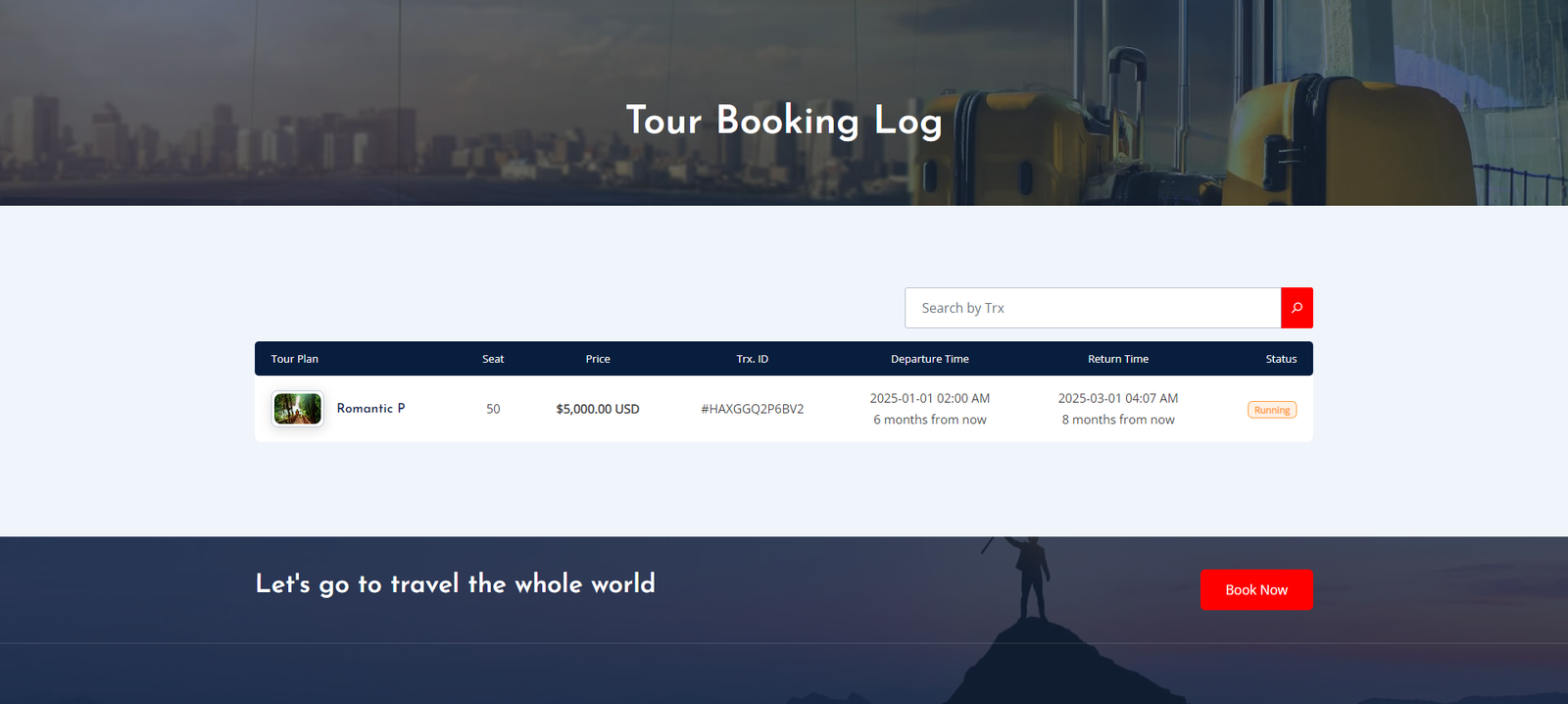1568x704 pixels.
Task: Click the Tour Plan column header
Action: click(295, 359)
